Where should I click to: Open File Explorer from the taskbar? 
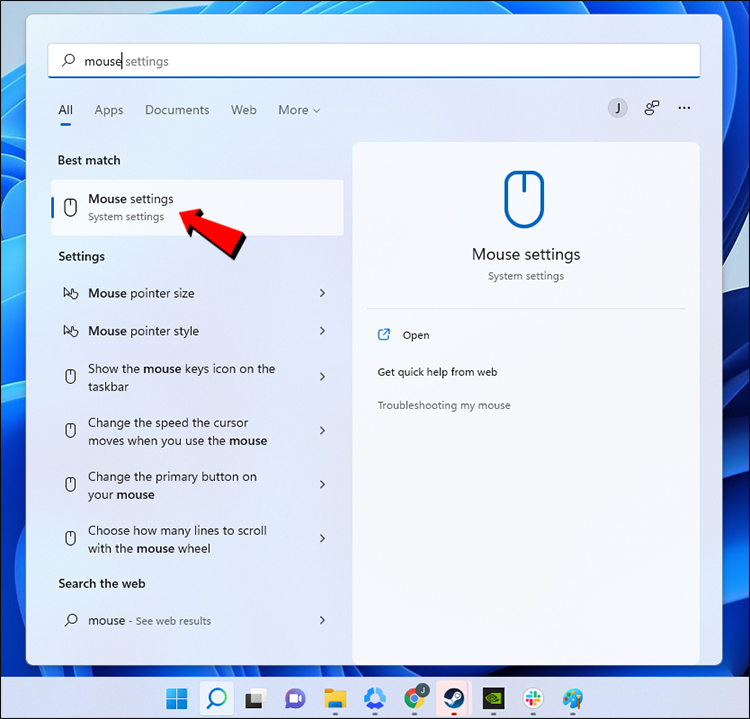pyautogui.click(x=335, y=699)
